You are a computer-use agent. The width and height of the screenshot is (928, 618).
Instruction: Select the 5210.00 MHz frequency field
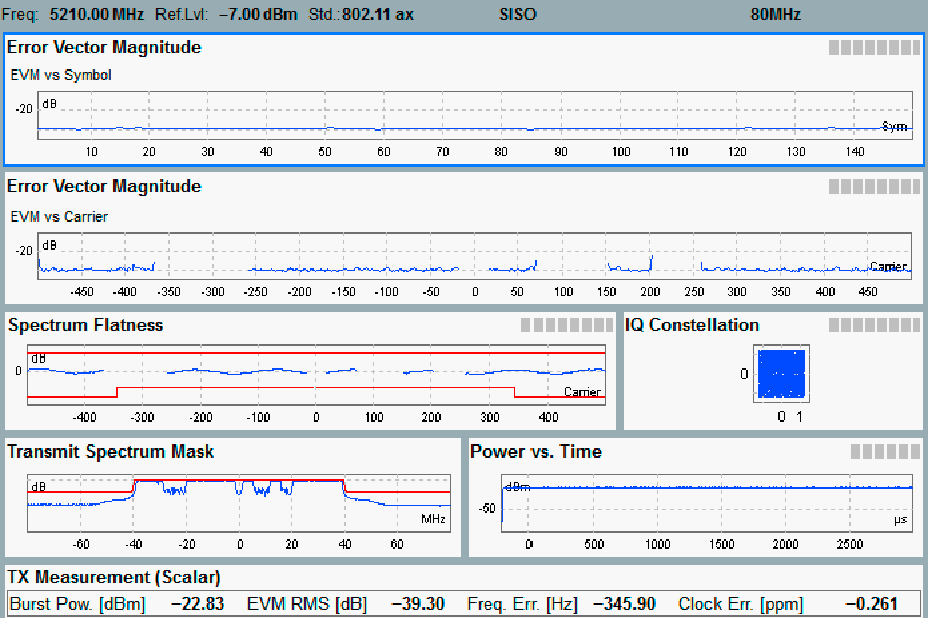[96, 15]
